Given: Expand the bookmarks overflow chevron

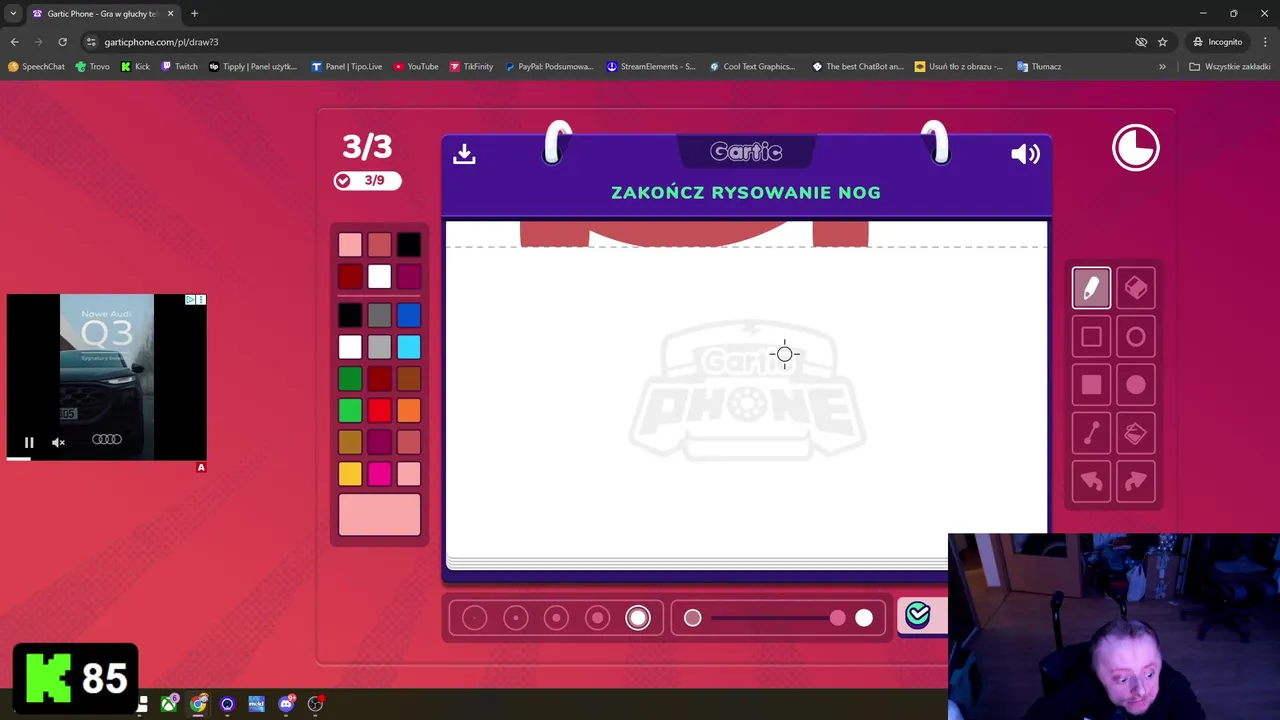Looking at the screenshot, I should click(1162, 66).
